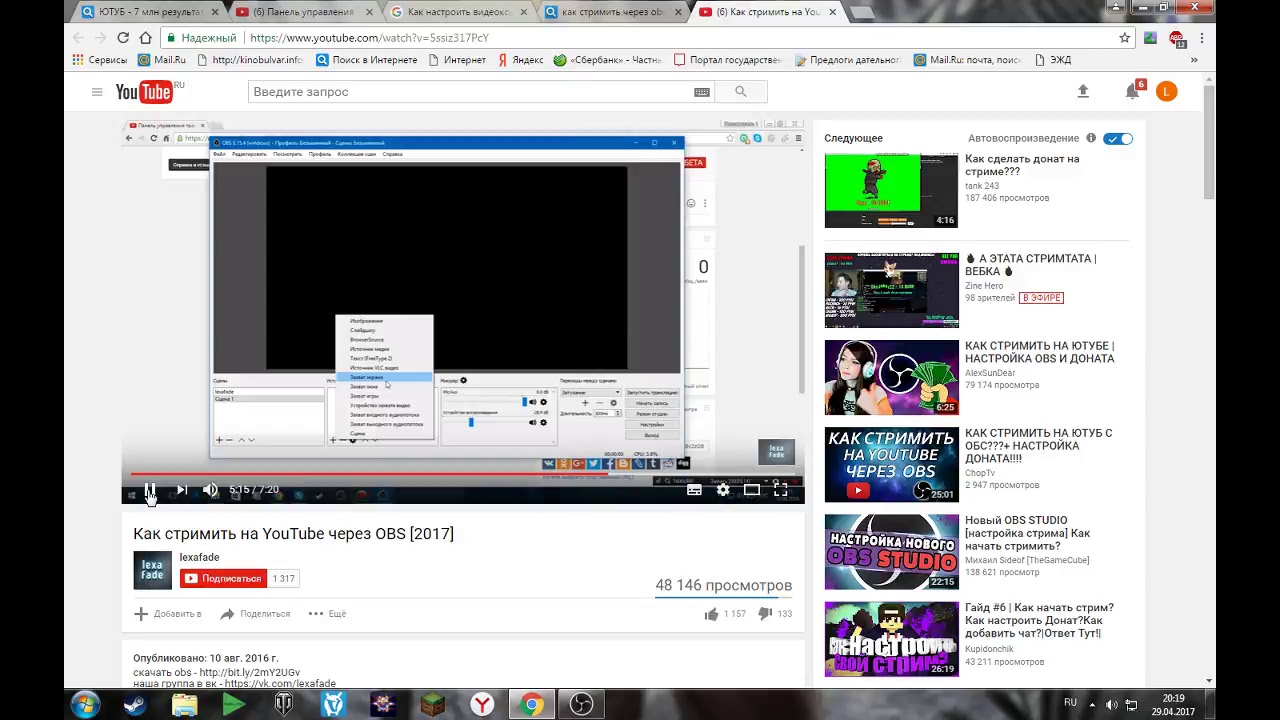Skip to the next video
1280x720 pixels.
(x=182, y=490)
